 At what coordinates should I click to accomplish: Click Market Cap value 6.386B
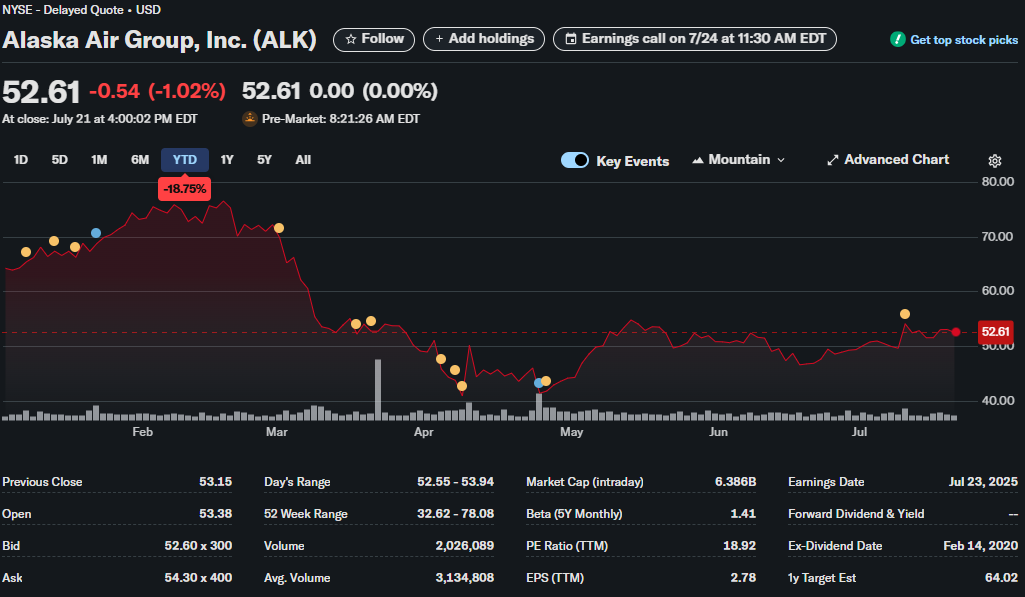pyautogui.click(x=735, y=482)
